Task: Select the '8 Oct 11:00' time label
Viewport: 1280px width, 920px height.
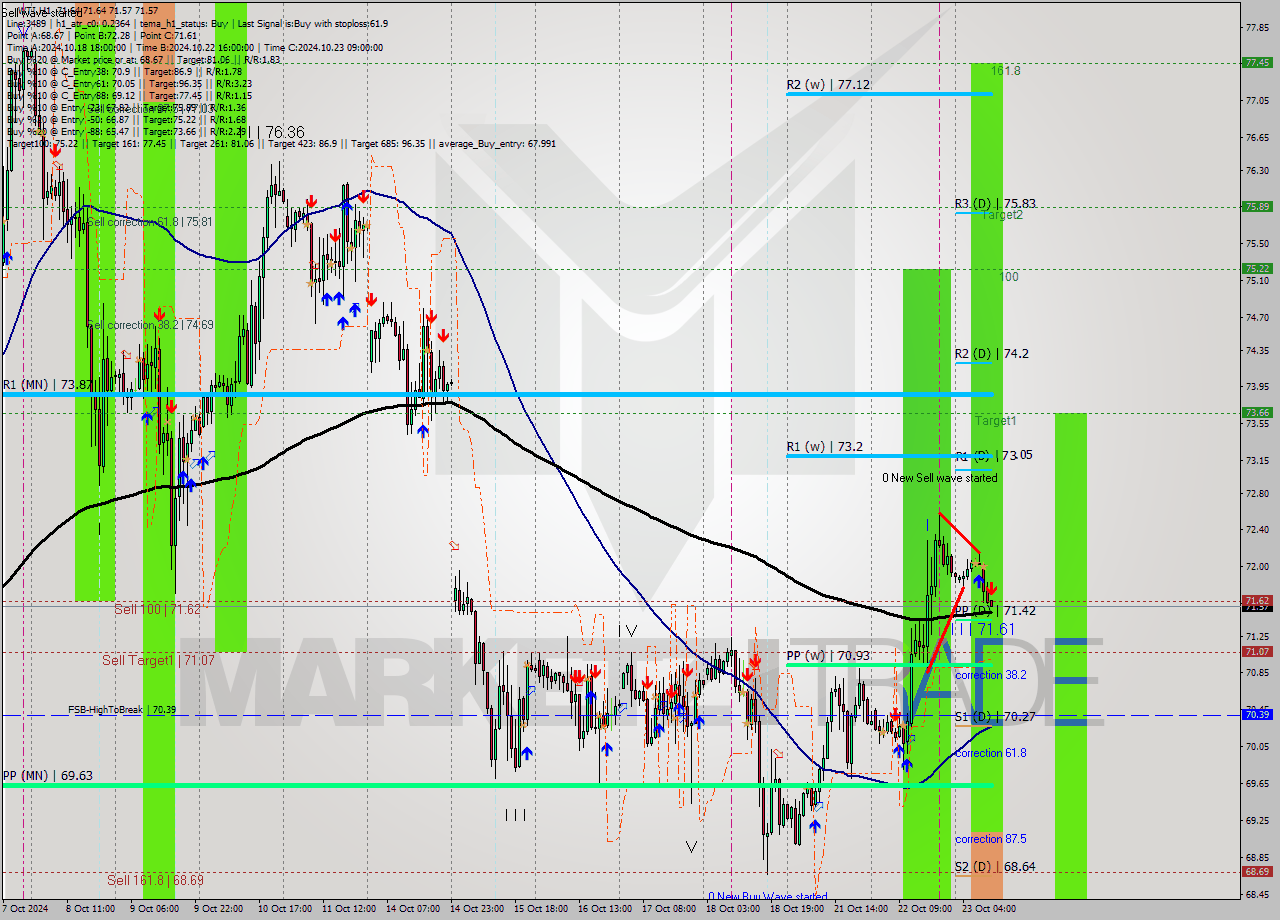Action: [90, 909]
